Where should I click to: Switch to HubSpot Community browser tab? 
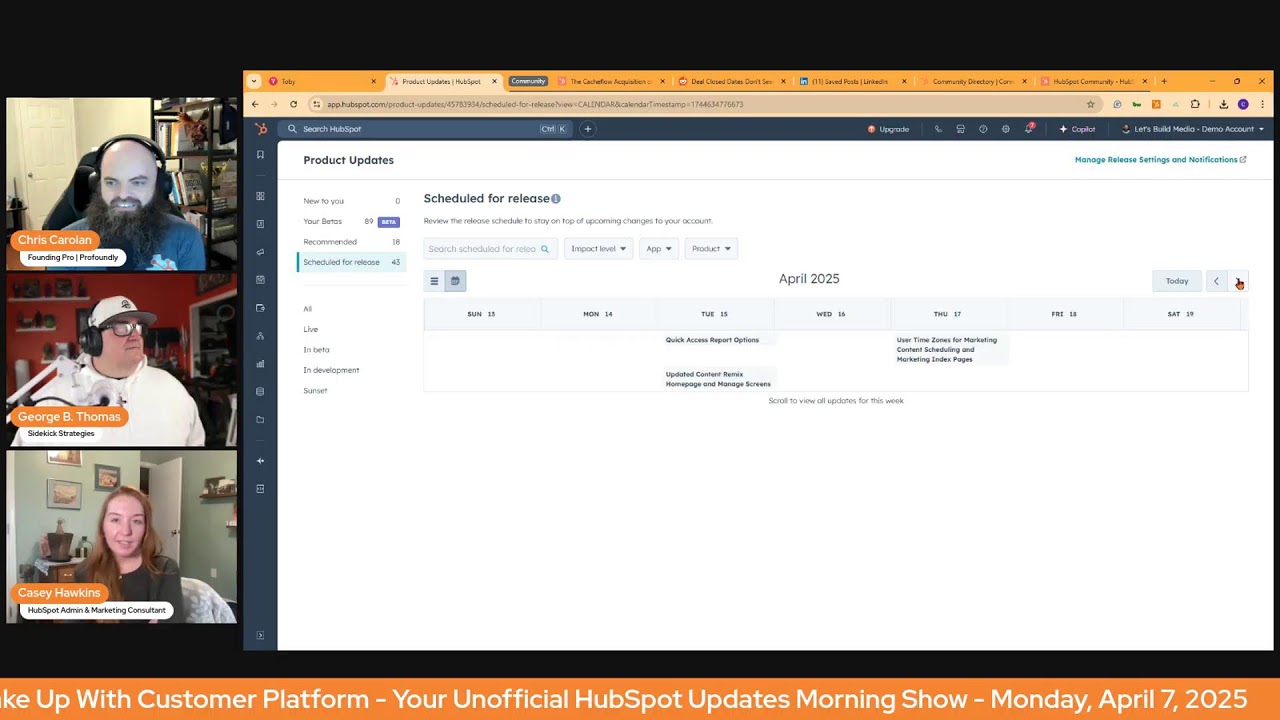pyautogui.click(x=1093, y=81)
